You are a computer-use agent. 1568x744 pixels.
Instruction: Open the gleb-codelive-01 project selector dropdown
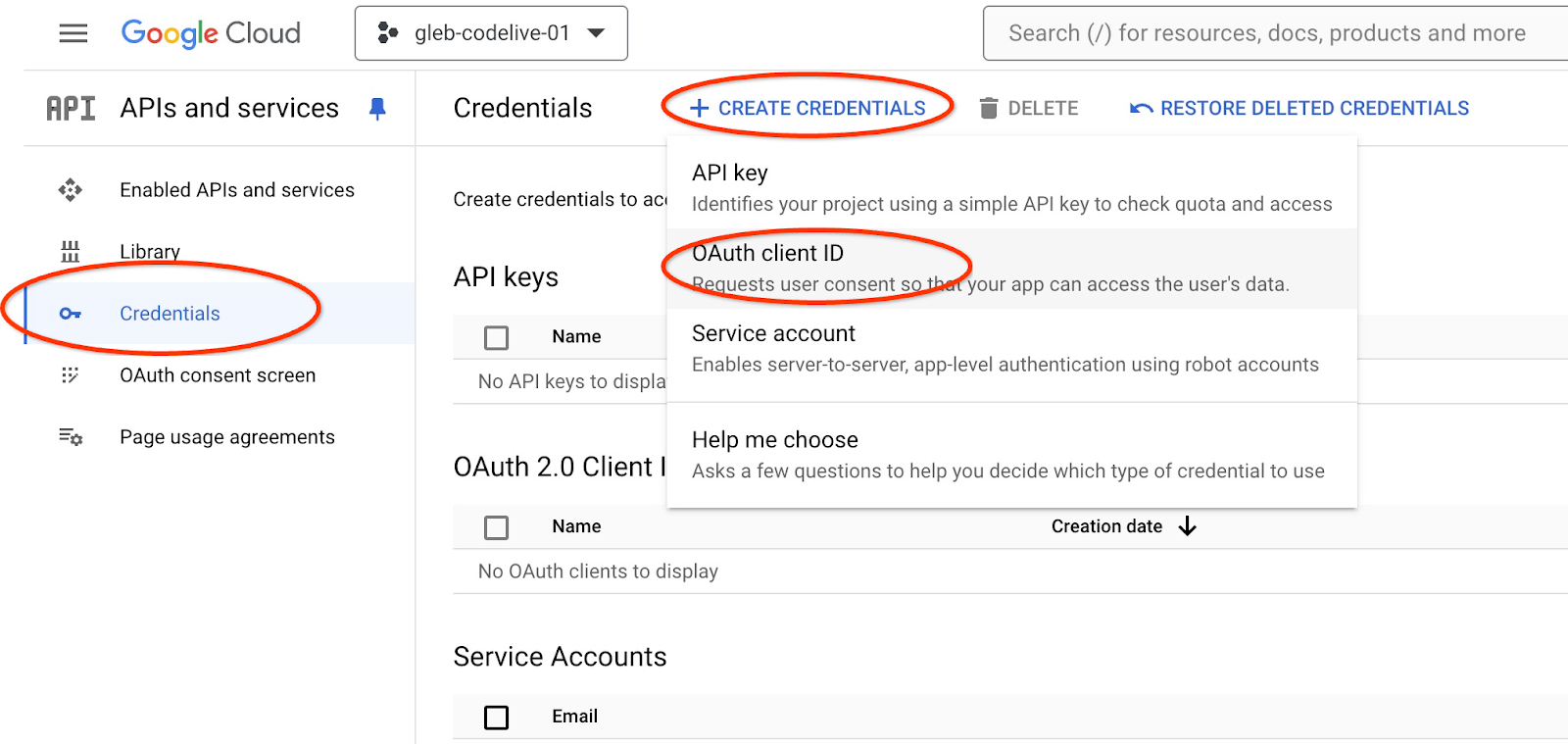click(491, 33)
